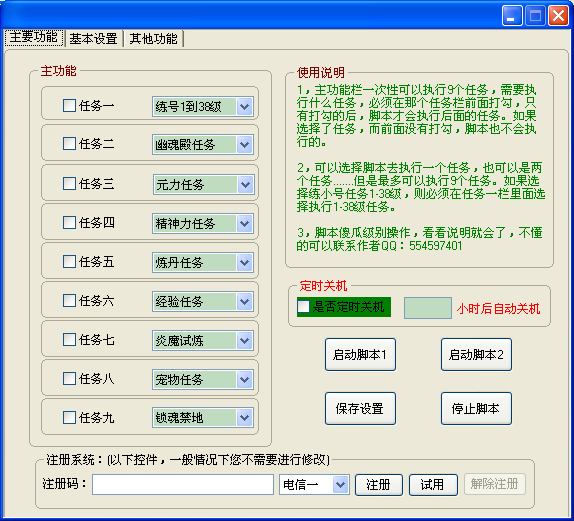574x521 pixels.
Task: Focus the 注册码 input field
Action: 183,484
